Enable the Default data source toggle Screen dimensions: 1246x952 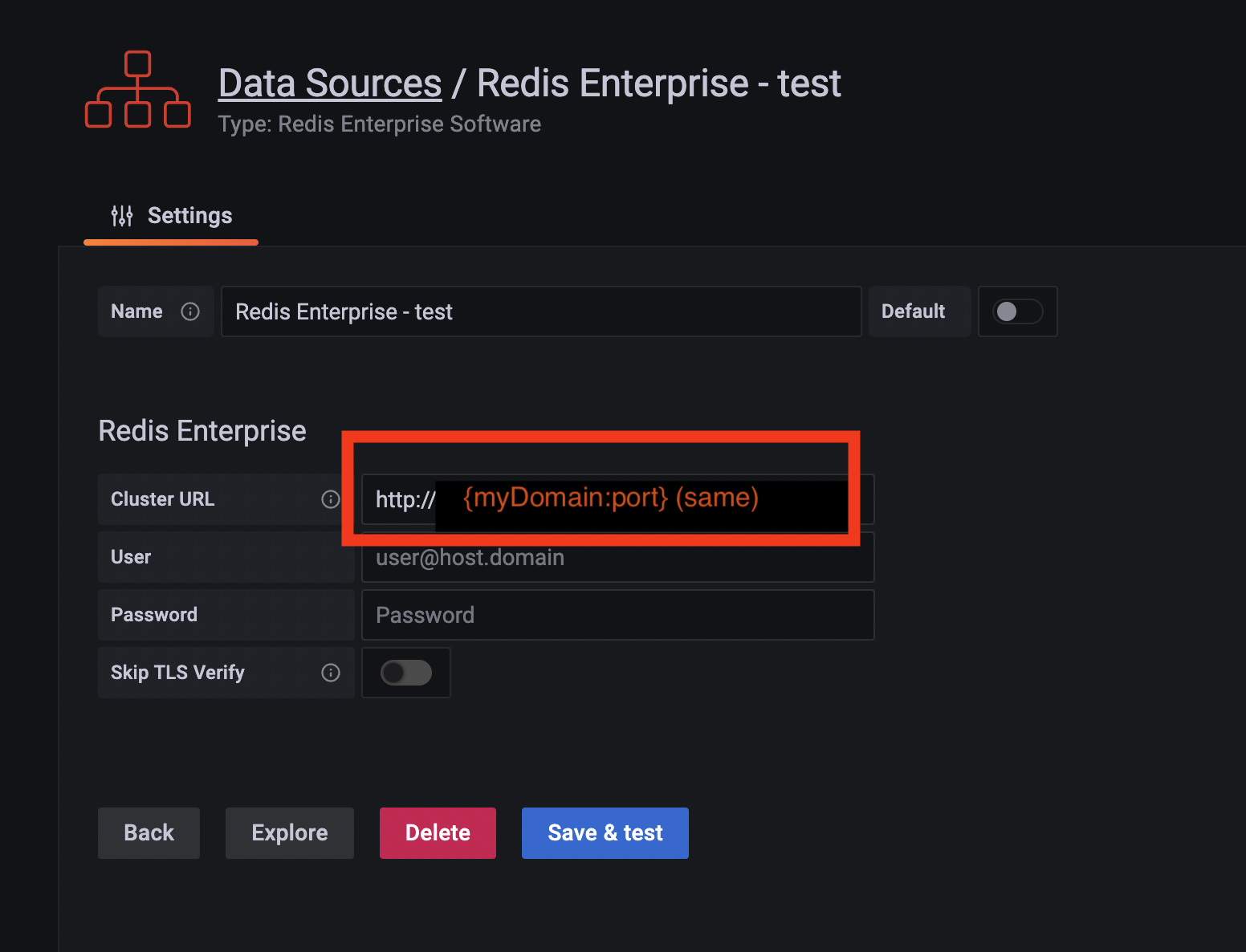pos(1017,311)
